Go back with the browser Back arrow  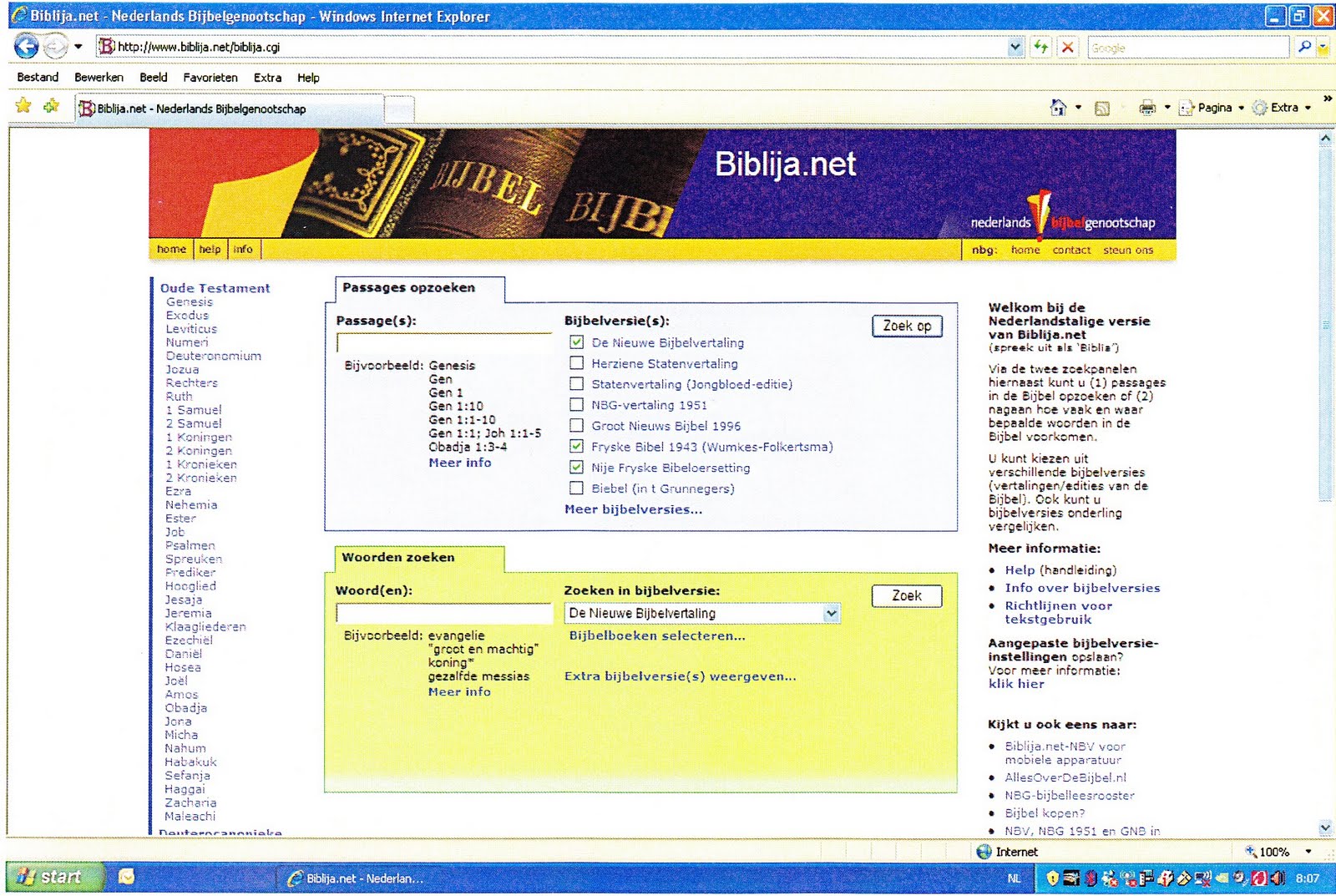click(x=26, y=46)
